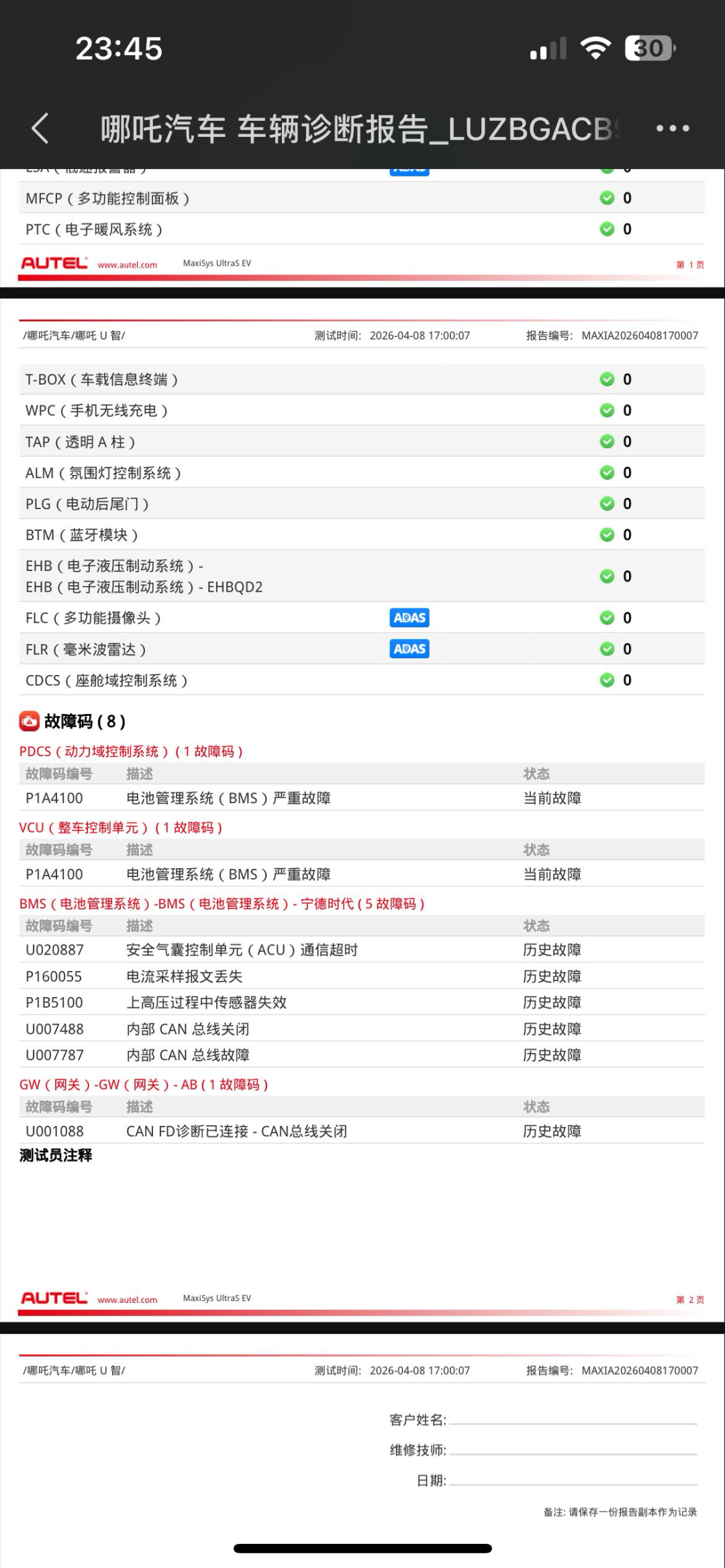This screenshot has width=725, height=1568.
Task: Tap the 23:45 clock in status bar
Action: point(119,48)
